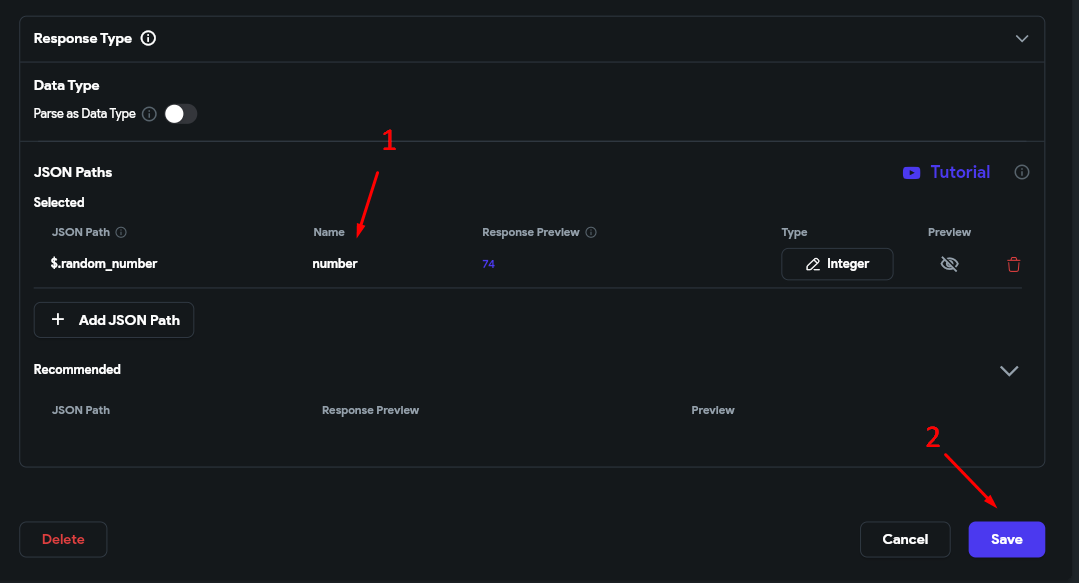The image size is (1079, 583).
Task: Edit the name field containing "number"
Action: point(335,264)
